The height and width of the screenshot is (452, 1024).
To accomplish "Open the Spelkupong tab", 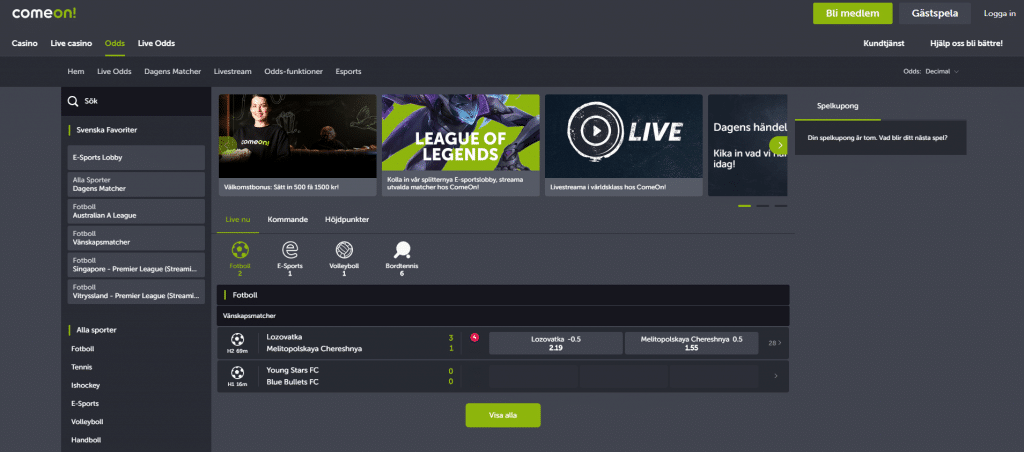I will tap(838, 105).
